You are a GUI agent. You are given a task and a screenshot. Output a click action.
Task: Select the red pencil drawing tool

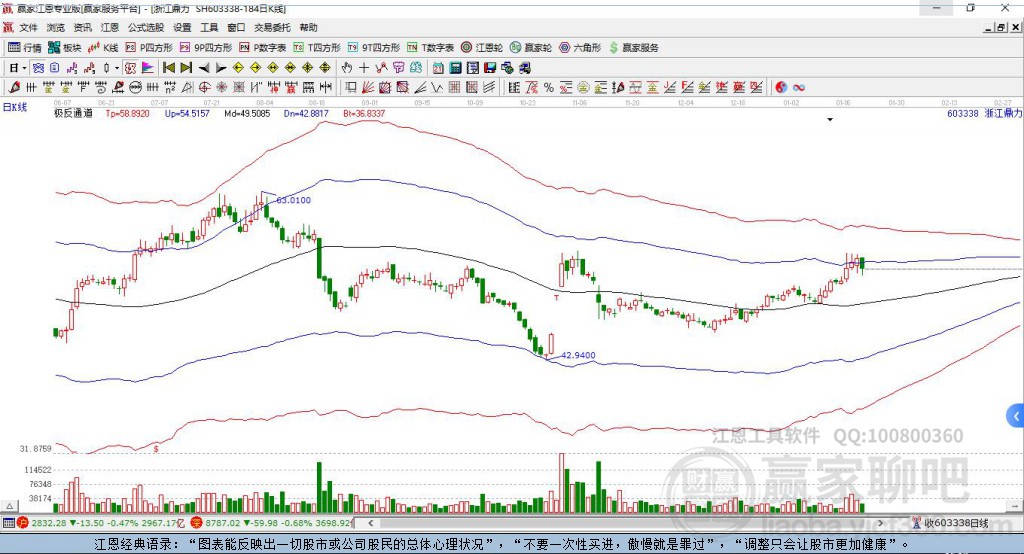click(x=14, y=88)
